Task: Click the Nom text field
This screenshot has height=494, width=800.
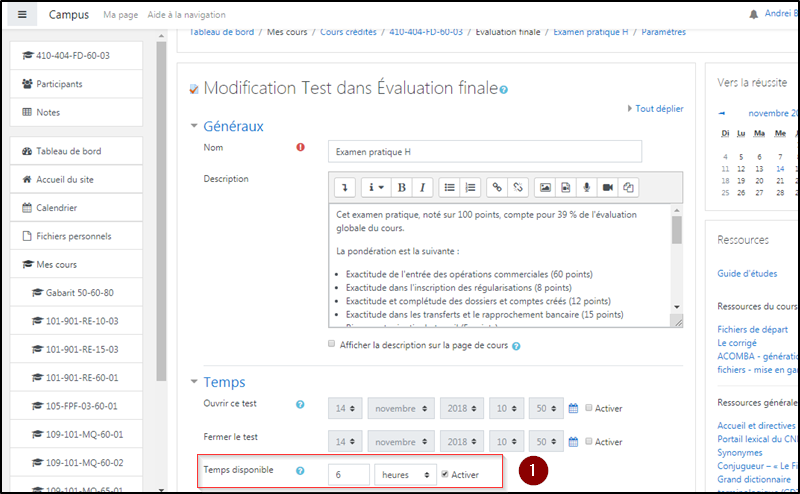Action: 484,151
